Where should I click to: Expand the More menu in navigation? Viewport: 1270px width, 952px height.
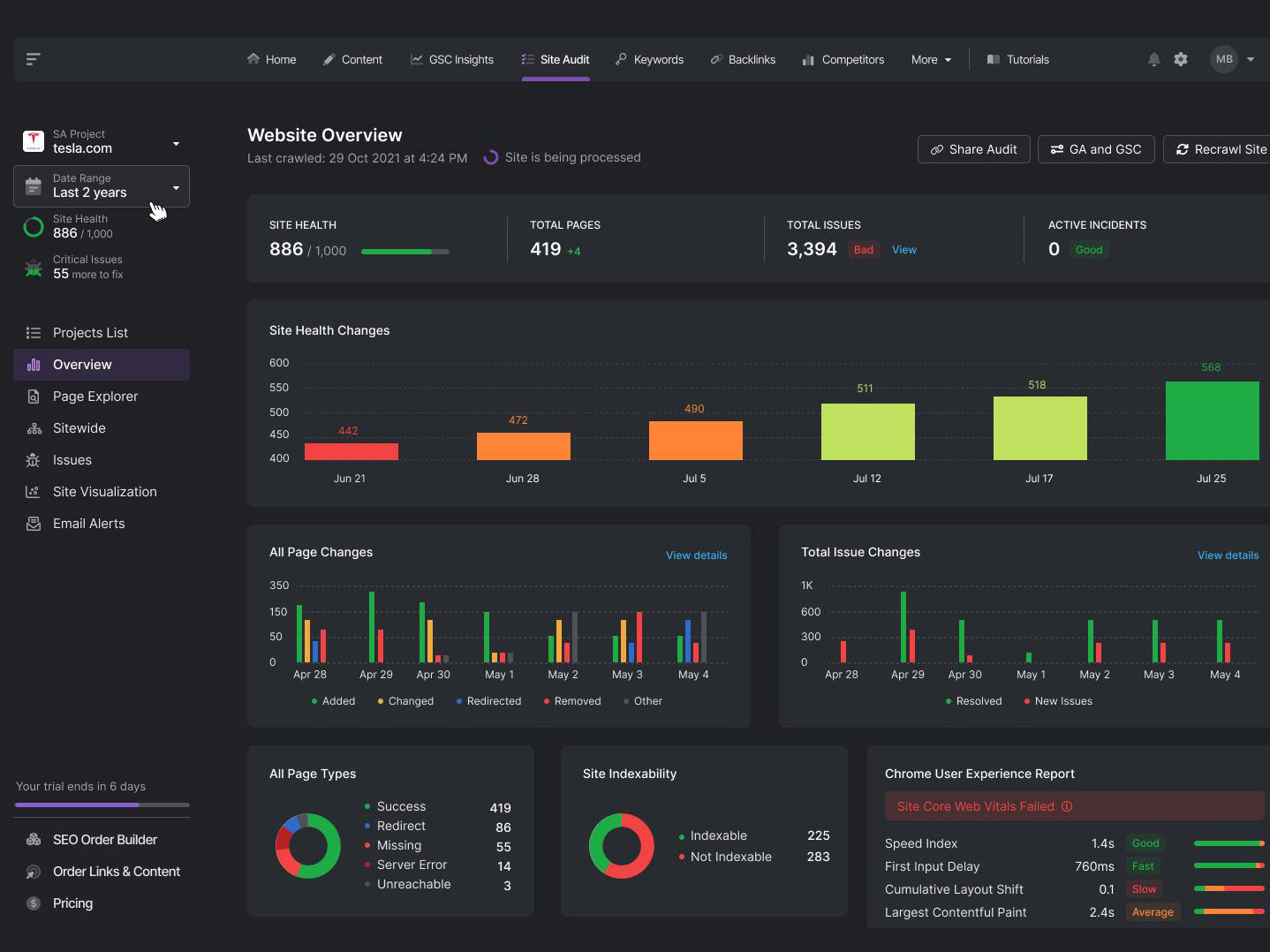coord(932,59)
